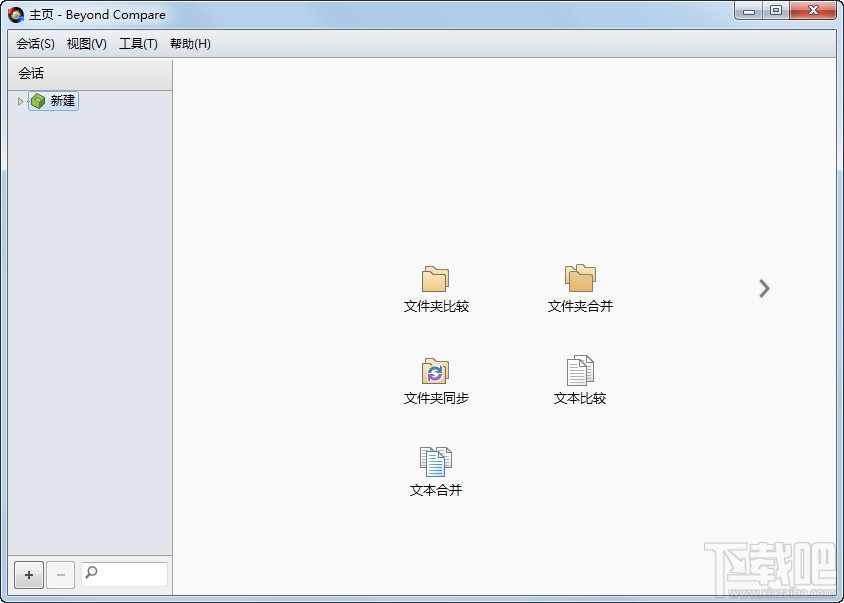Expand the 新建 tree node triangle

pyautogui.click(x=20, y=101)
